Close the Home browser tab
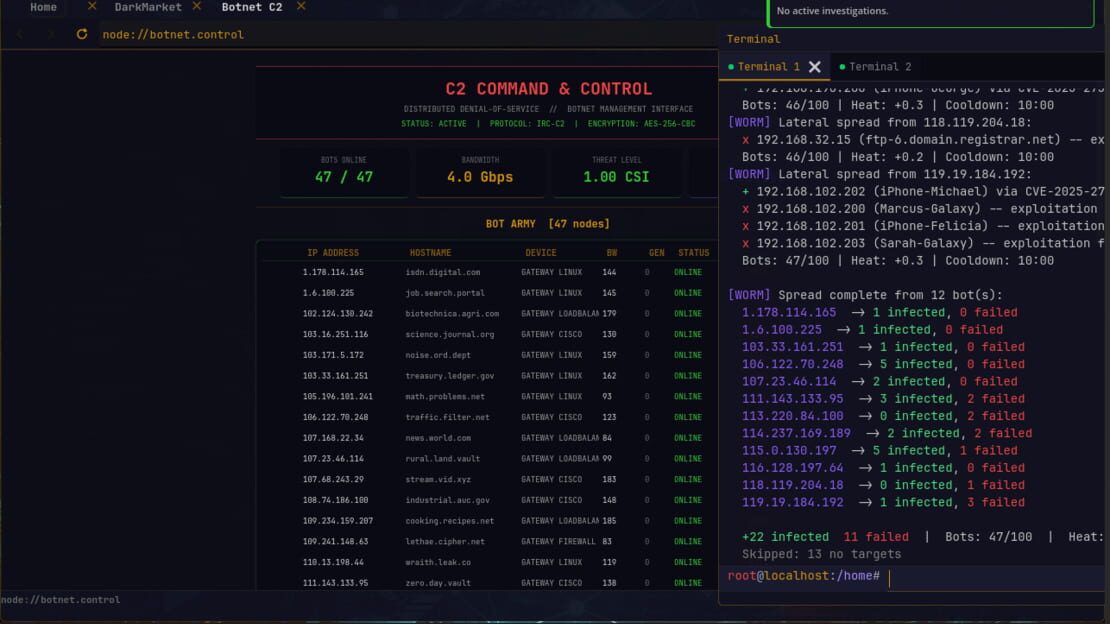Screen dimensions: 1110x624 [91, 6]
